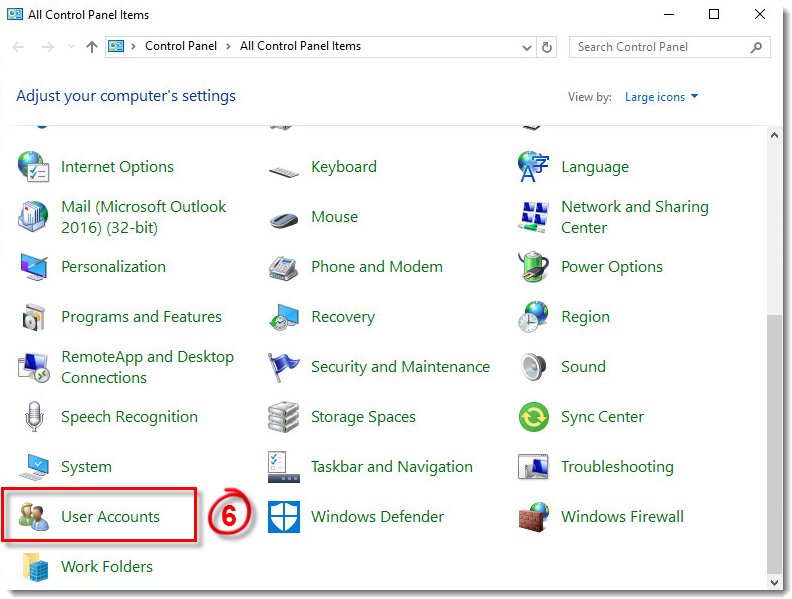Open the Storage Spaces icon
792x599 pixels.
[x=284, y=417]
